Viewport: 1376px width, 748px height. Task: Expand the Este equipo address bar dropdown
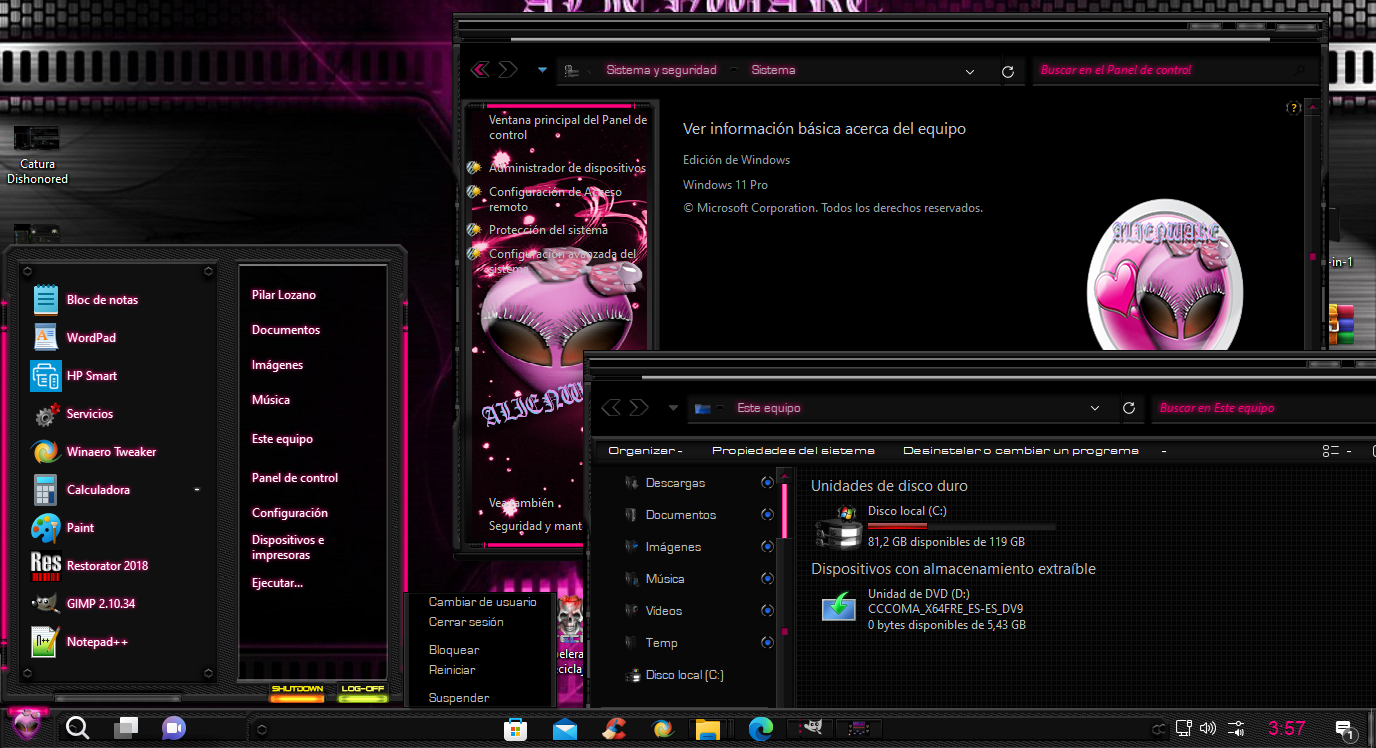tap(1094, 408)
